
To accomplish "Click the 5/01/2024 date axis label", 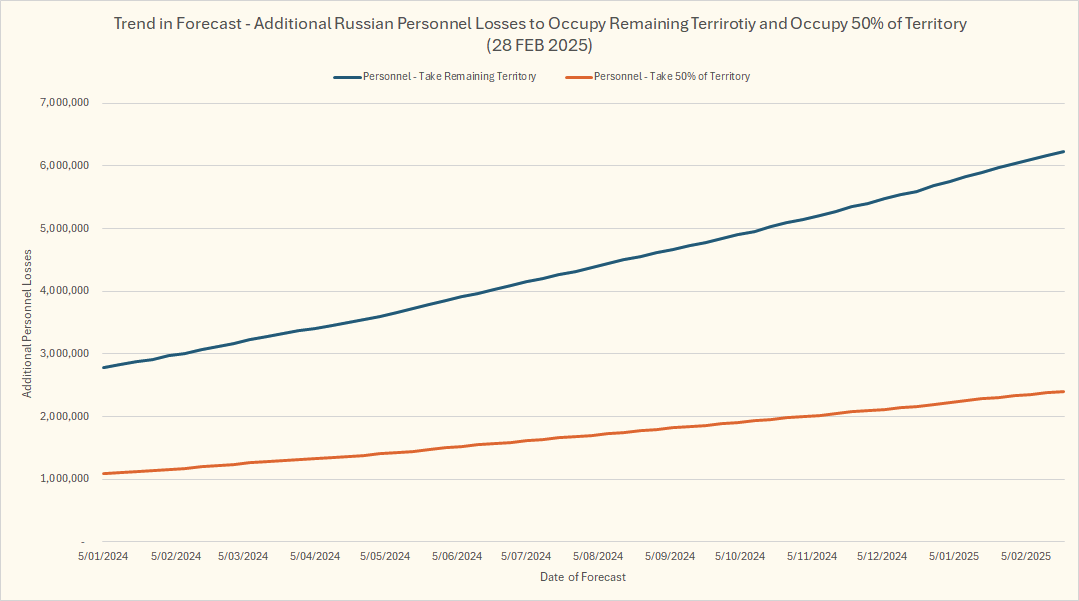I will [x=103, y=556].
